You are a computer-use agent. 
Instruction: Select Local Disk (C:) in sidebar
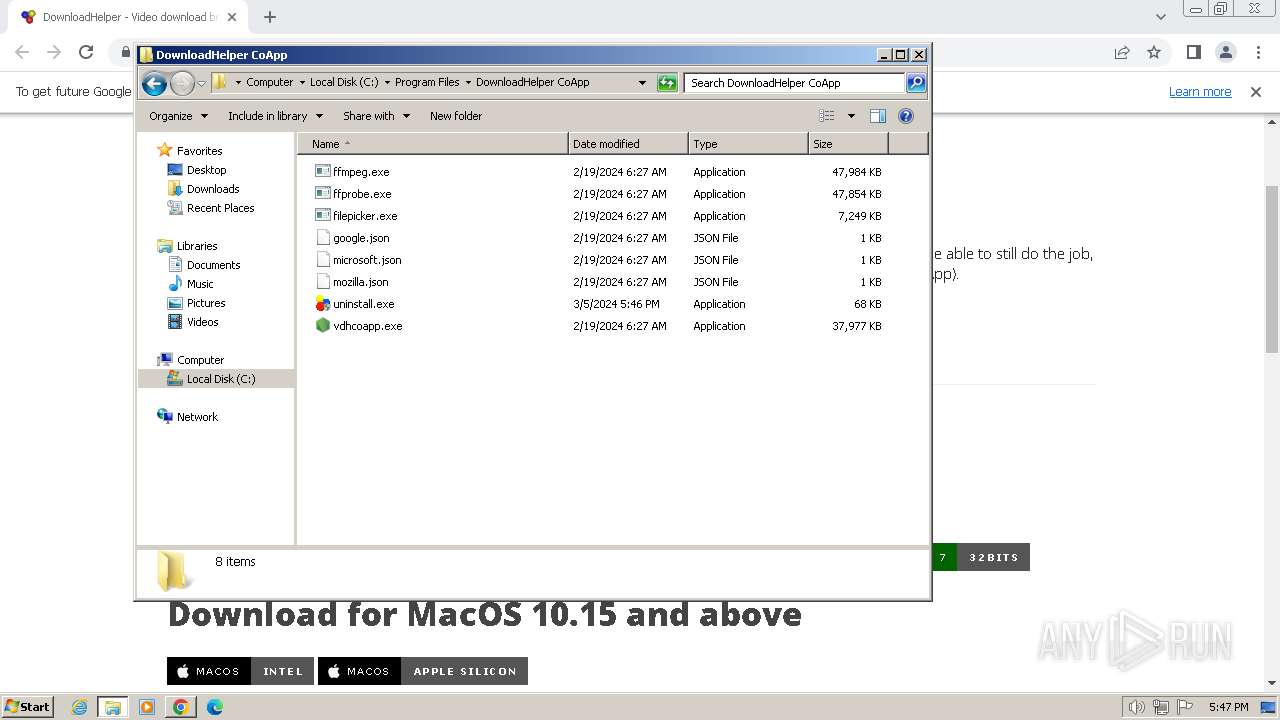click(x=221, y=379)
